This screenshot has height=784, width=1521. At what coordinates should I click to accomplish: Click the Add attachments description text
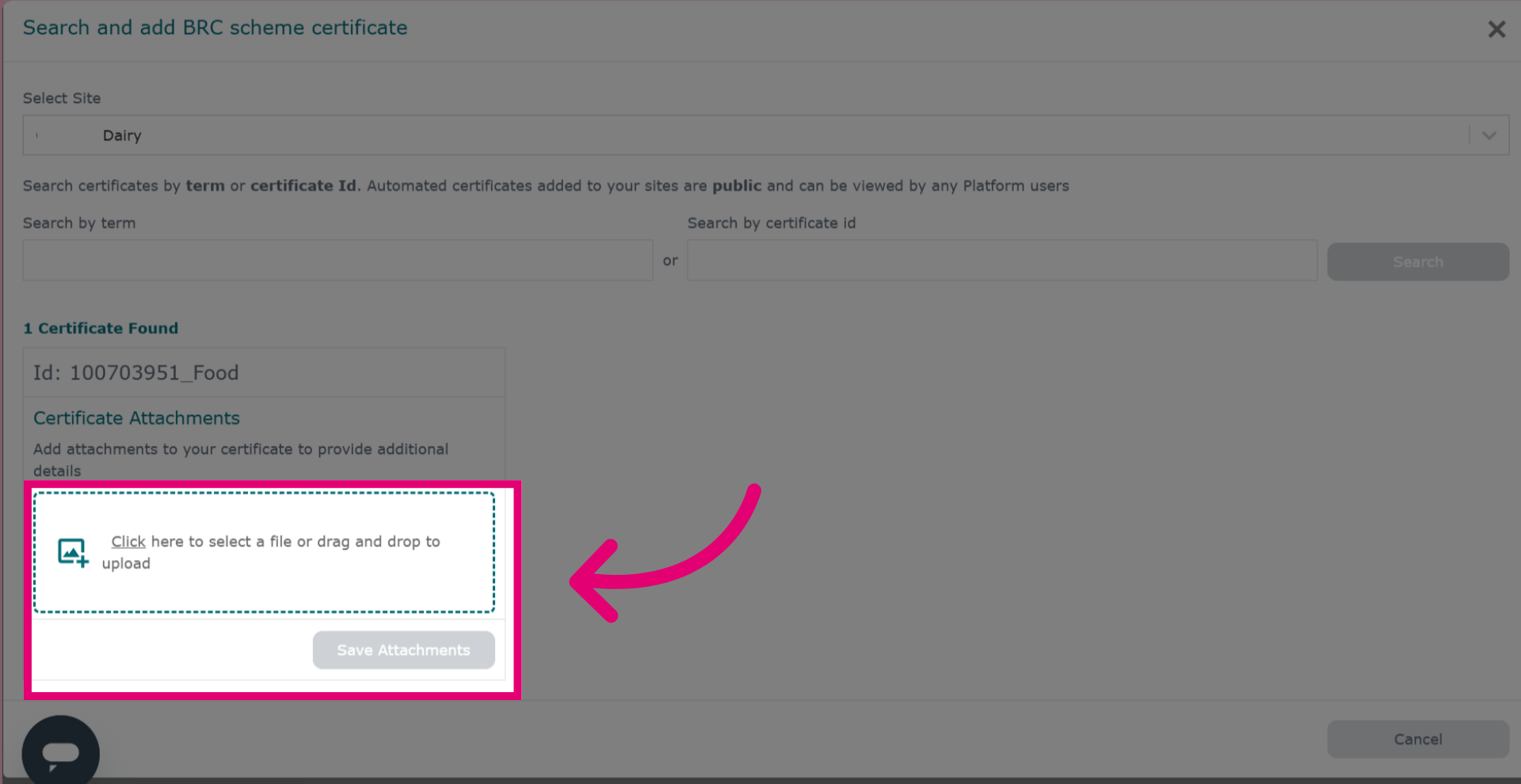[241, 460]
